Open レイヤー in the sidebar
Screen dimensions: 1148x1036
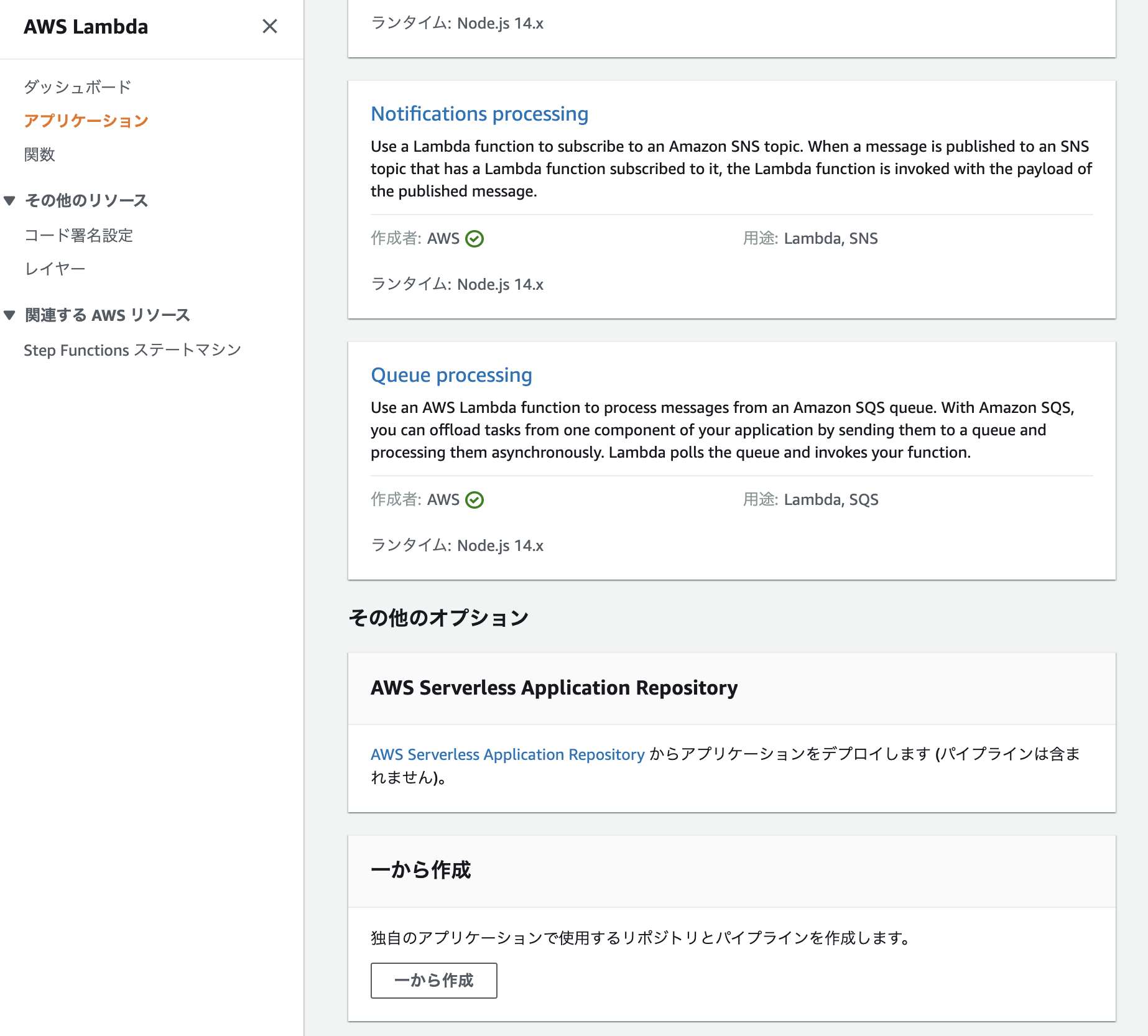55,269
